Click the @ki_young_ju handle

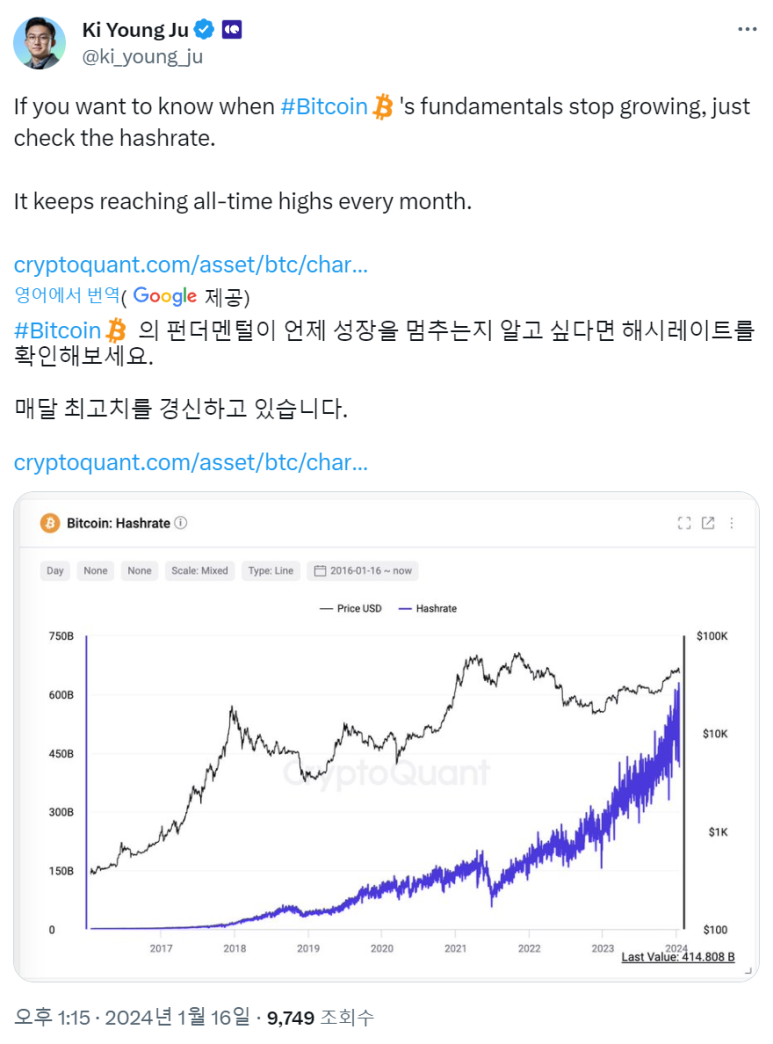pyautogui.click(x=142, y=57)
